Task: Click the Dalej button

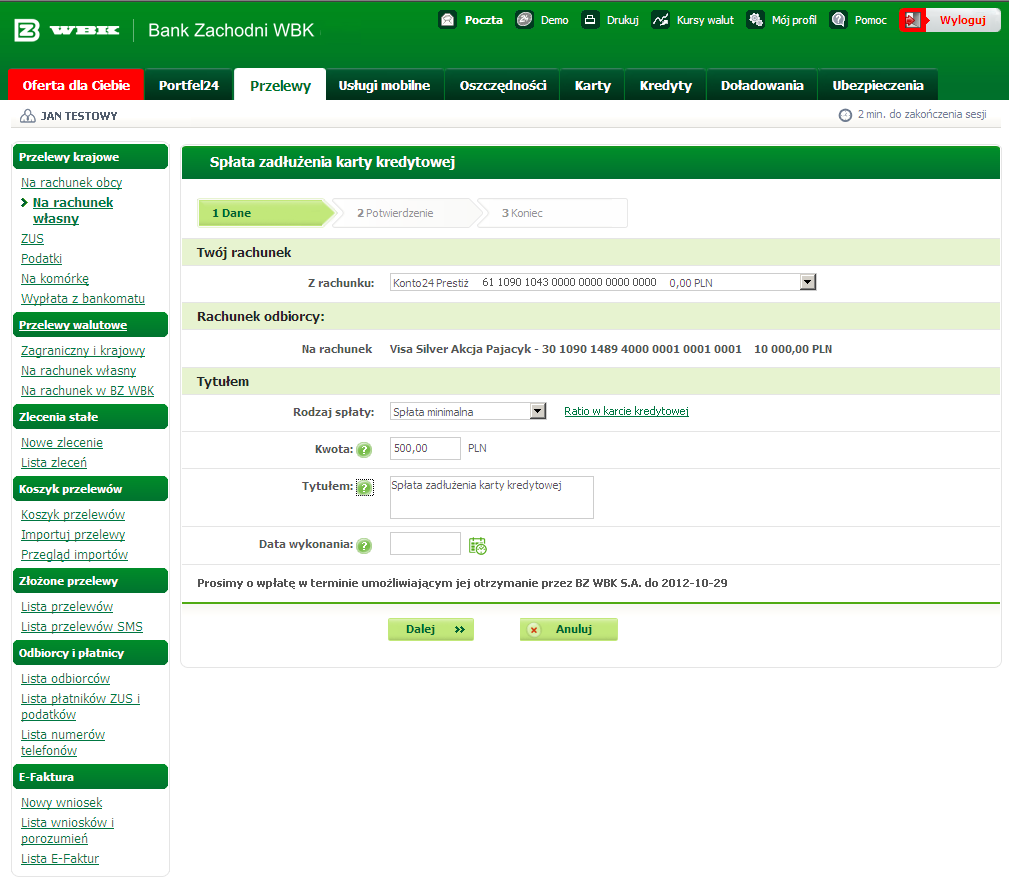Action: click(430, 629)
